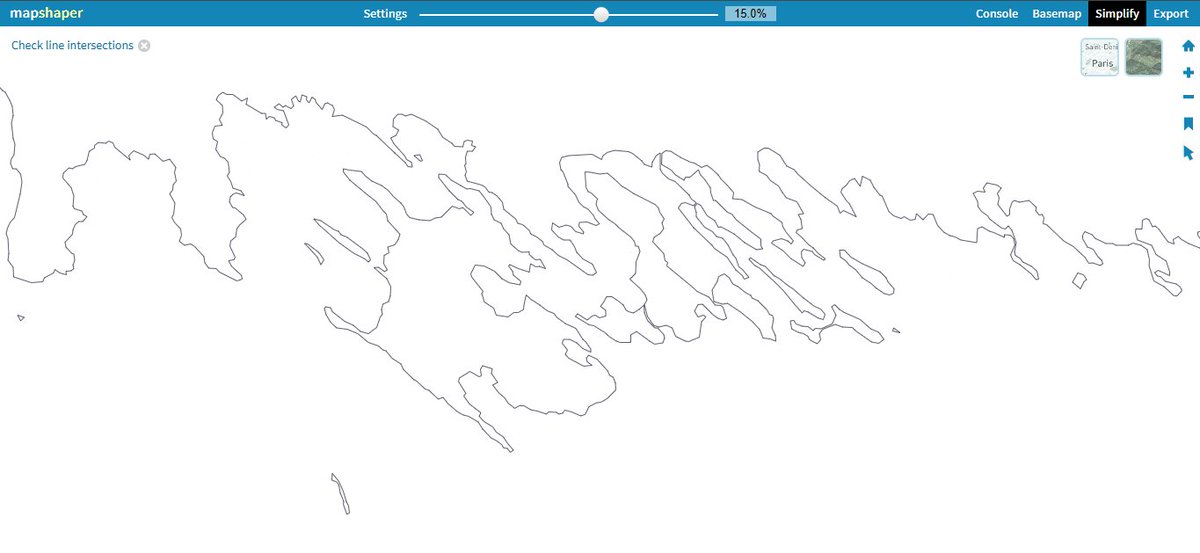Open simplification Settings

click(x=385, y=14)
